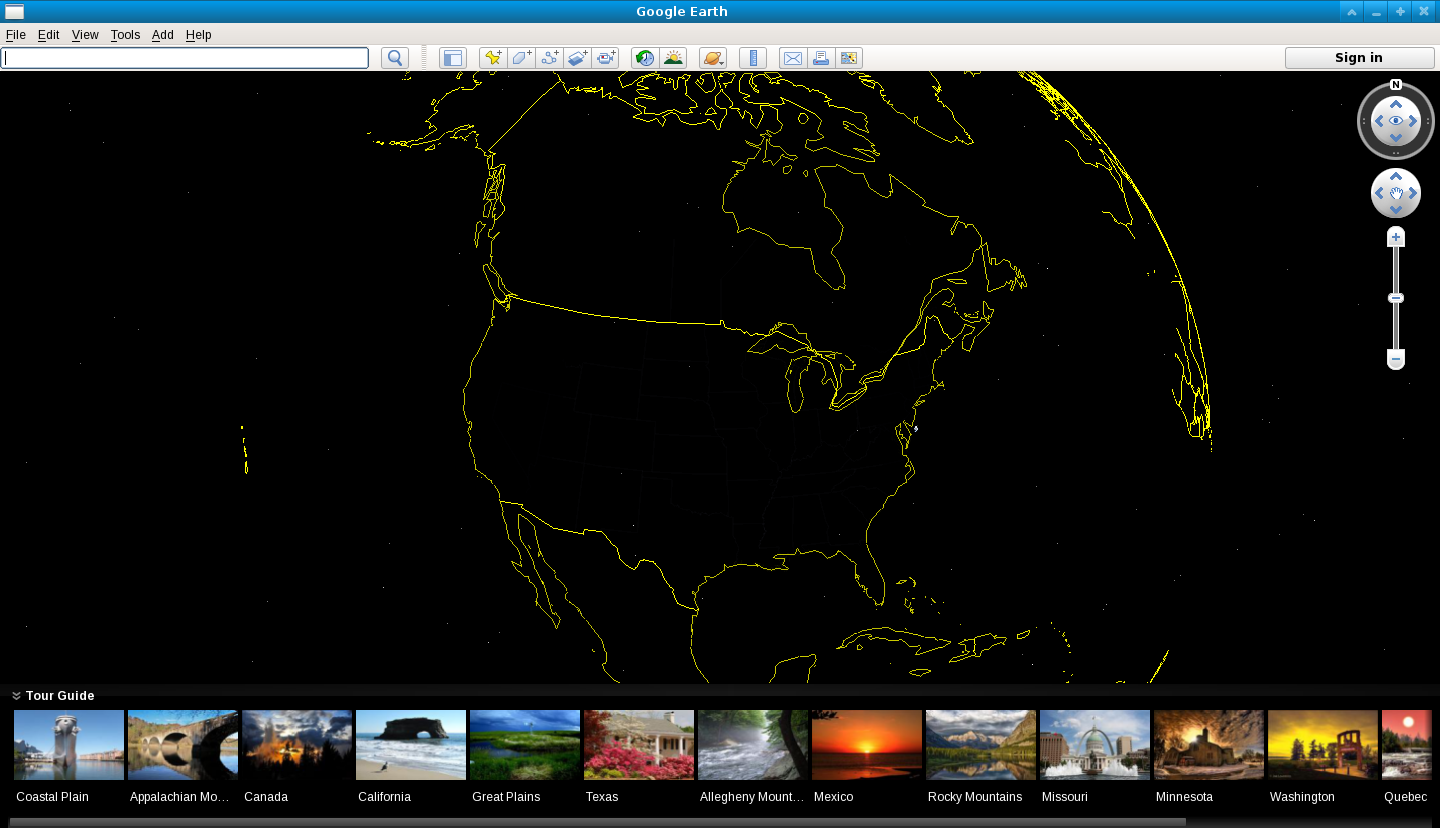The image size is (1440, 828).
Task: Click the search magnifier button
Action: click(395, 58)
